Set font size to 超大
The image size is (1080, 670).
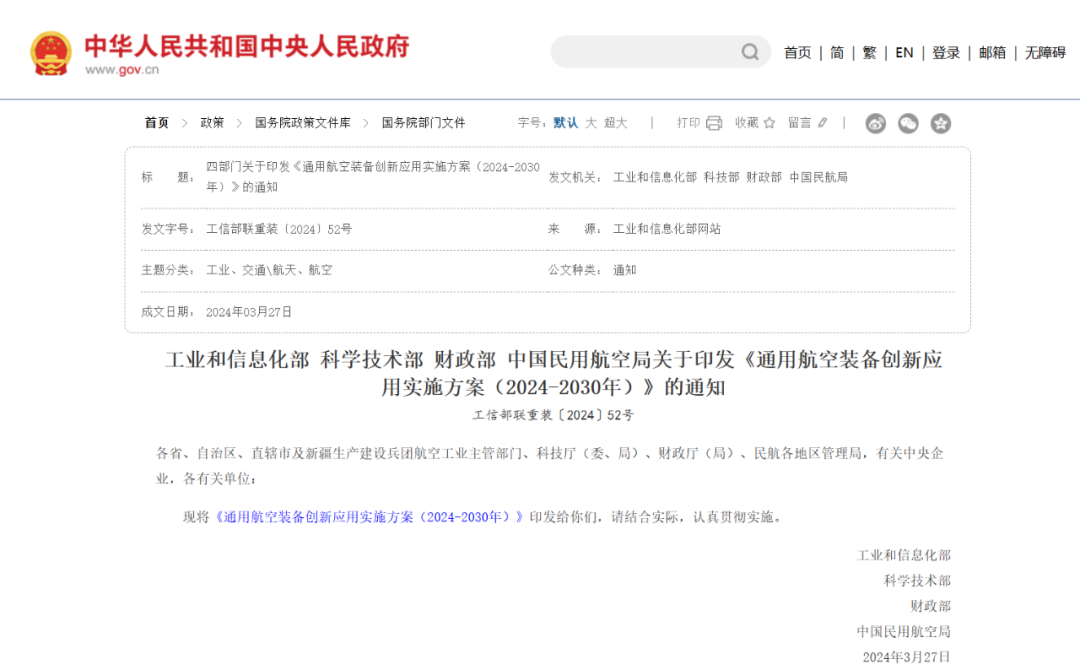pyautogui.click(x=615, y=123)
